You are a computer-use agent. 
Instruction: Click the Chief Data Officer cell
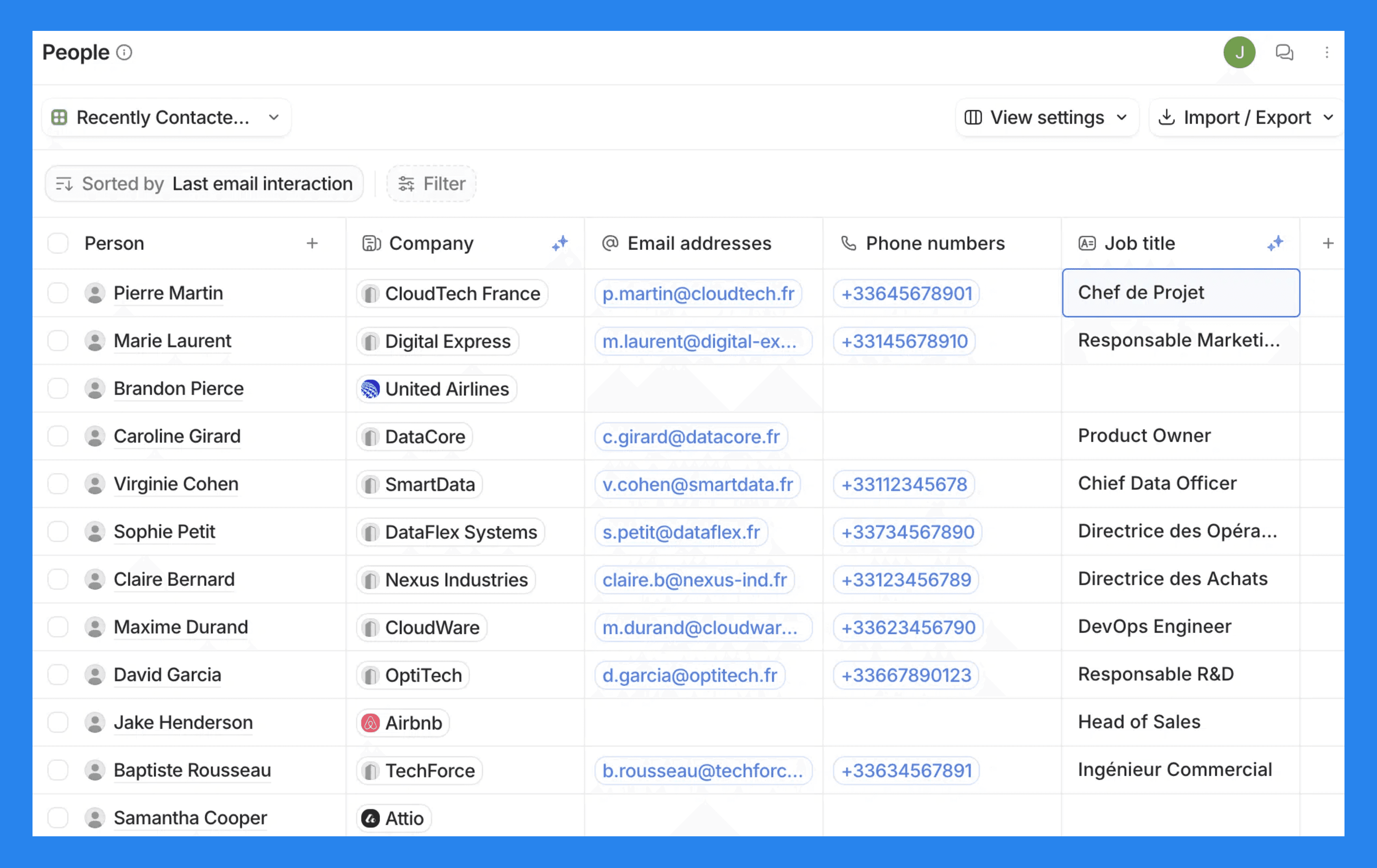(1180, 484)
